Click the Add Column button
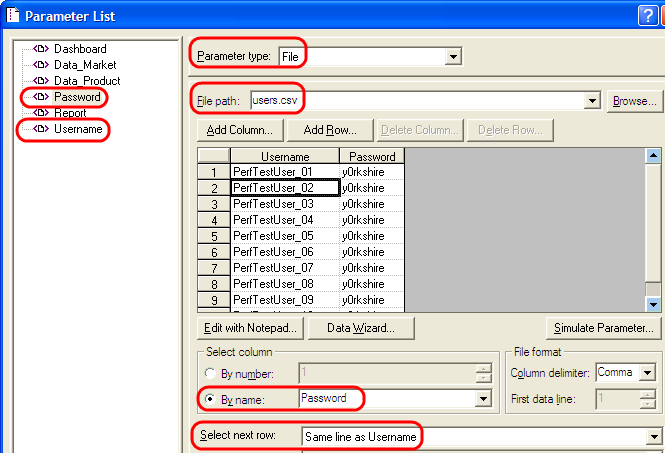Image resolution: width=665 pixels, height=453 pixels. (x=239, y=130)
